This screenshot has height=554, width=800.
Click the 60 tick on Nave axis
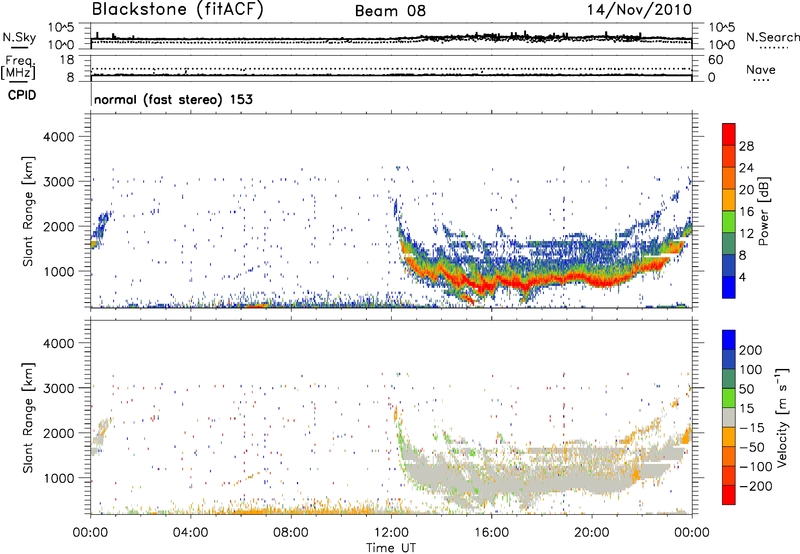click(715, 60)
